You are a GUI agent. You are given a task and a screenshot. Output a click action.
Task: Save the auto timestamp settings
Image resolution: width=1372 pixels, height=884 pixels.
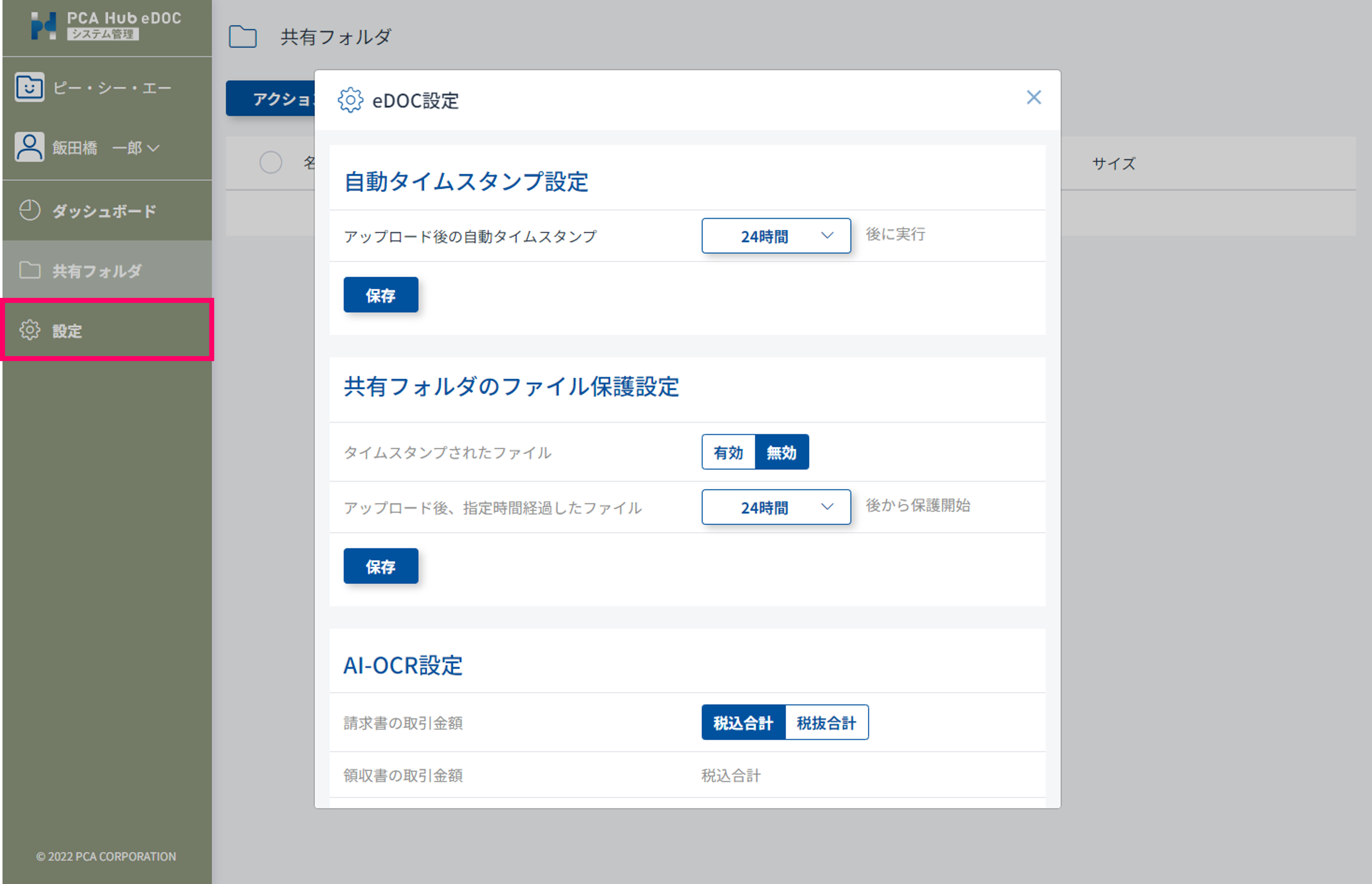tap(381, 295)
